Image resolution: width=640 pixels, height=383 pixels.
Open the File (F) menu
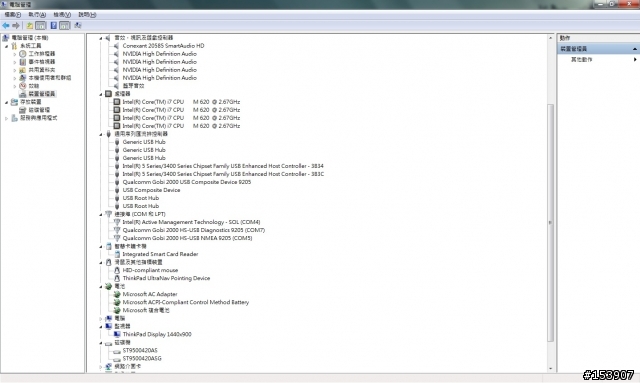13,15
